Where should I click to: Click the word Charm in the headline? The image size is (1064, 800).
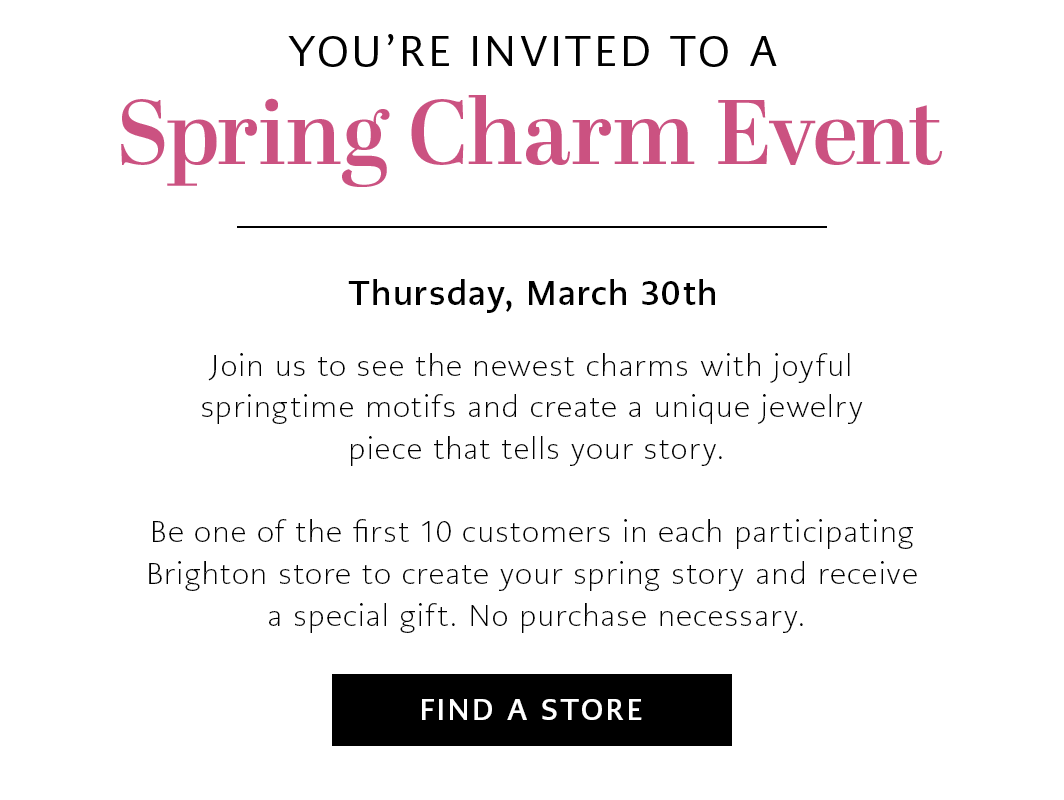tap(552, 132)
